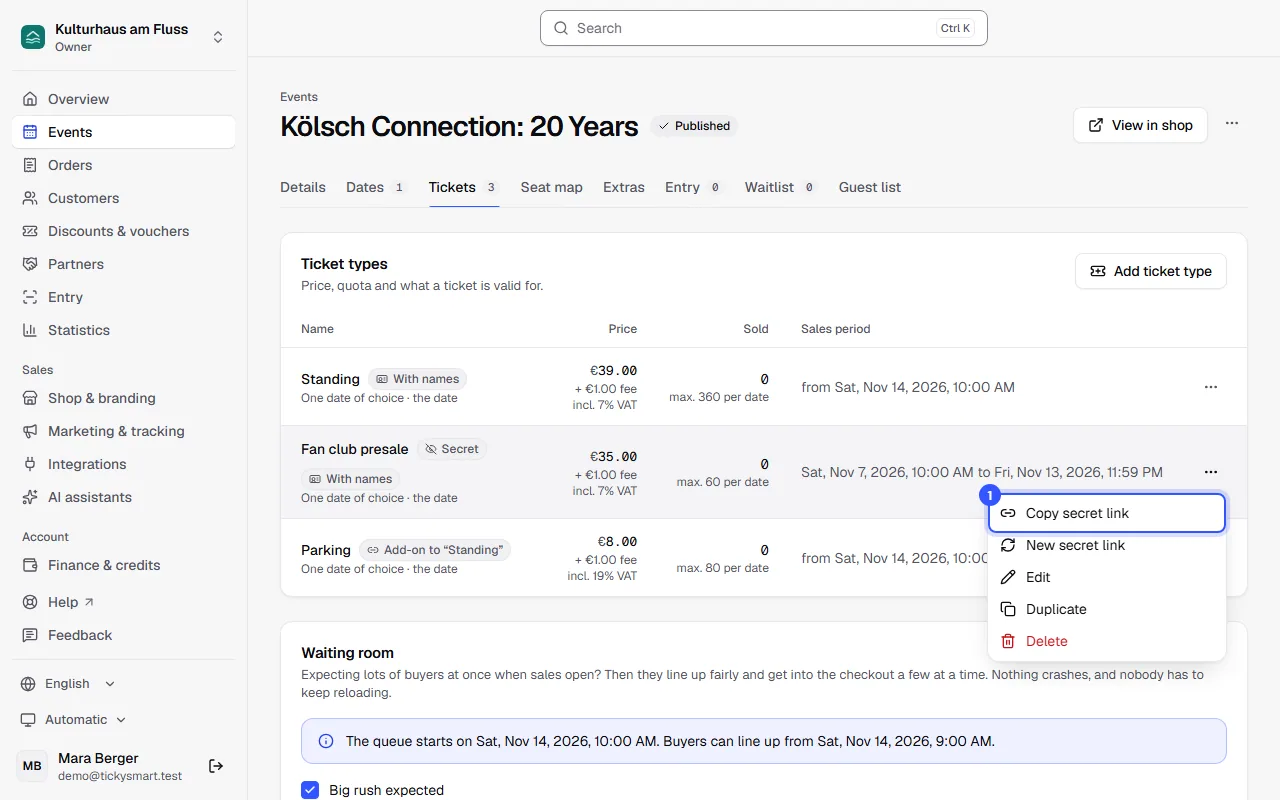Click the Customers people icon
The width and height of the screenshot is (1280, 800).
click(30, 198)
